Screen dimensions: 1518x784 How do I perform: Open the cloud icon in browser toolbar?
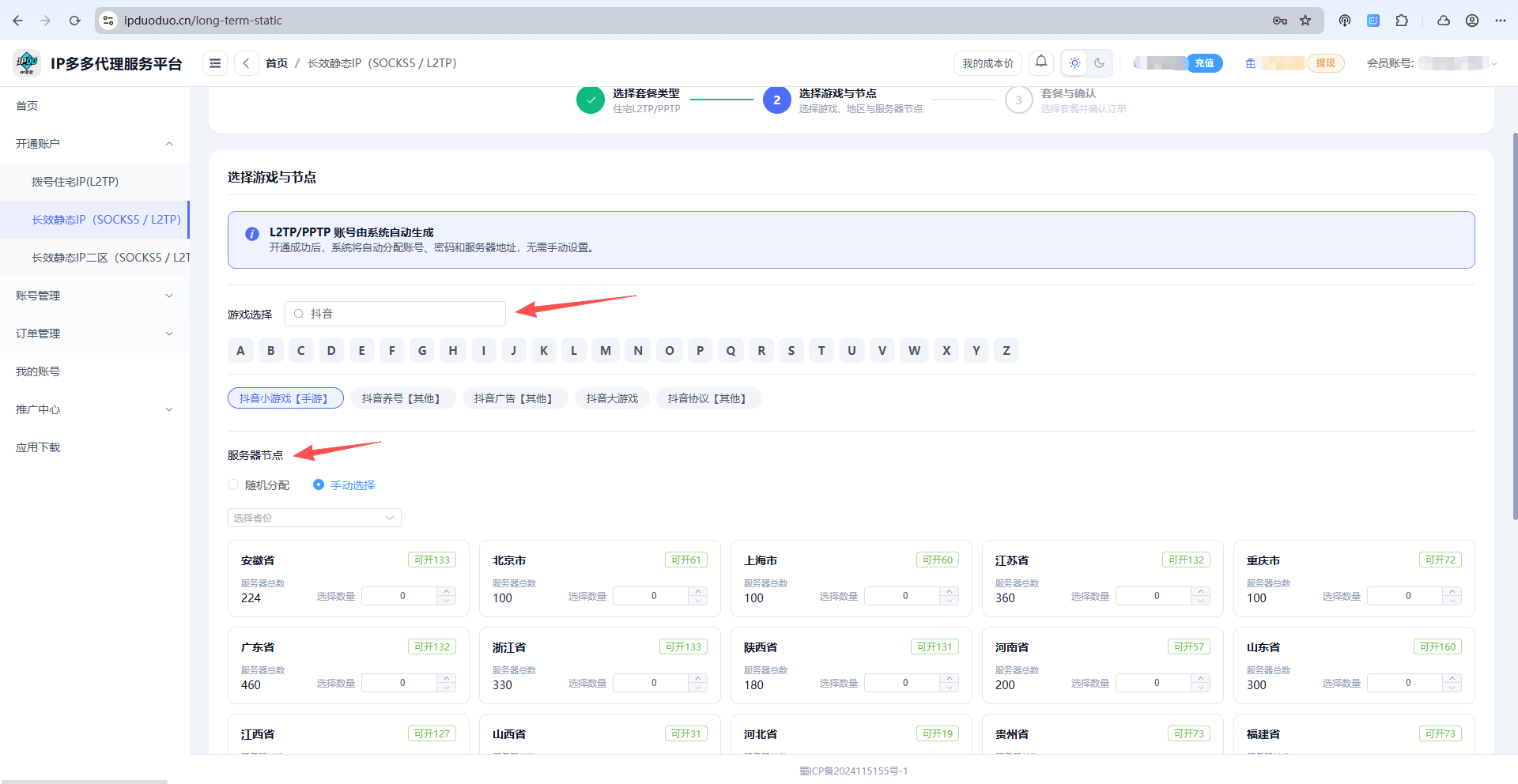(x=1444, y=21)
